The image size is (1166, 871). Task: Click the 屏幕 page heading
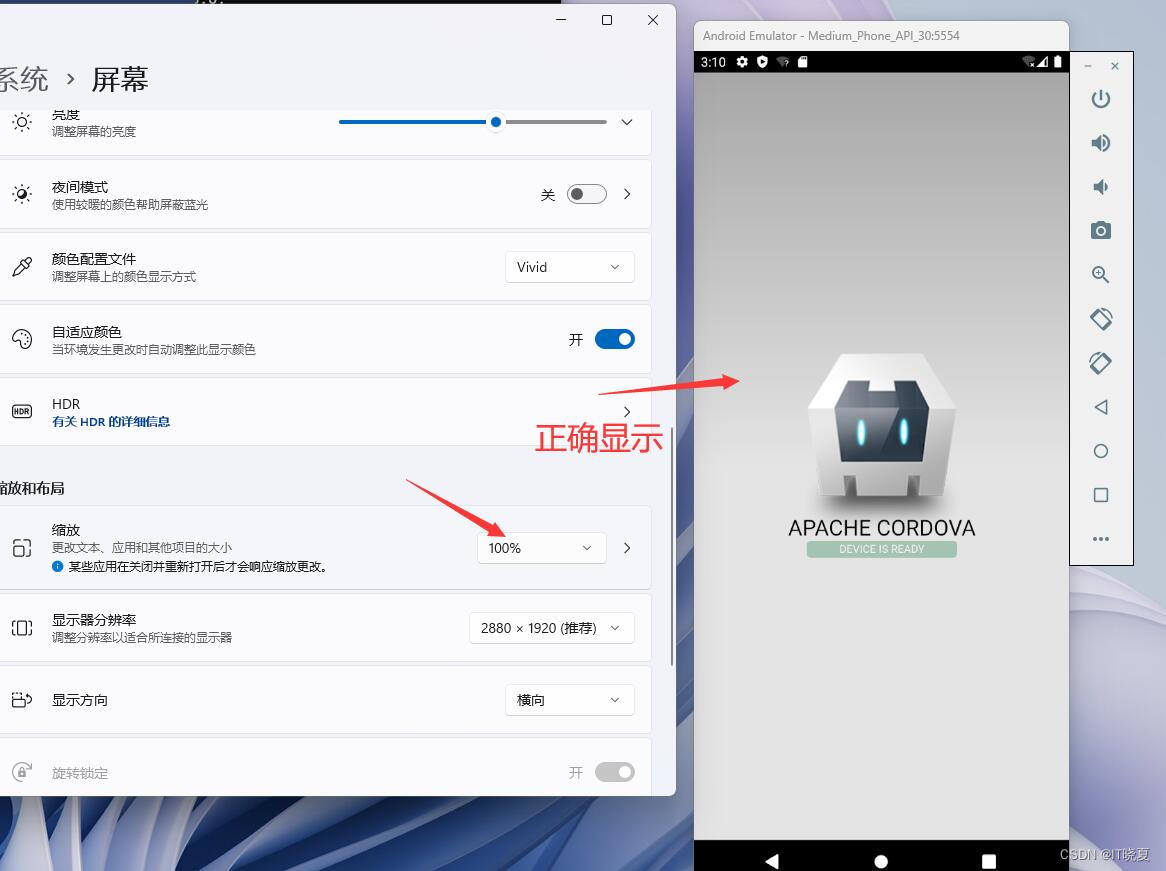[120, 79]
